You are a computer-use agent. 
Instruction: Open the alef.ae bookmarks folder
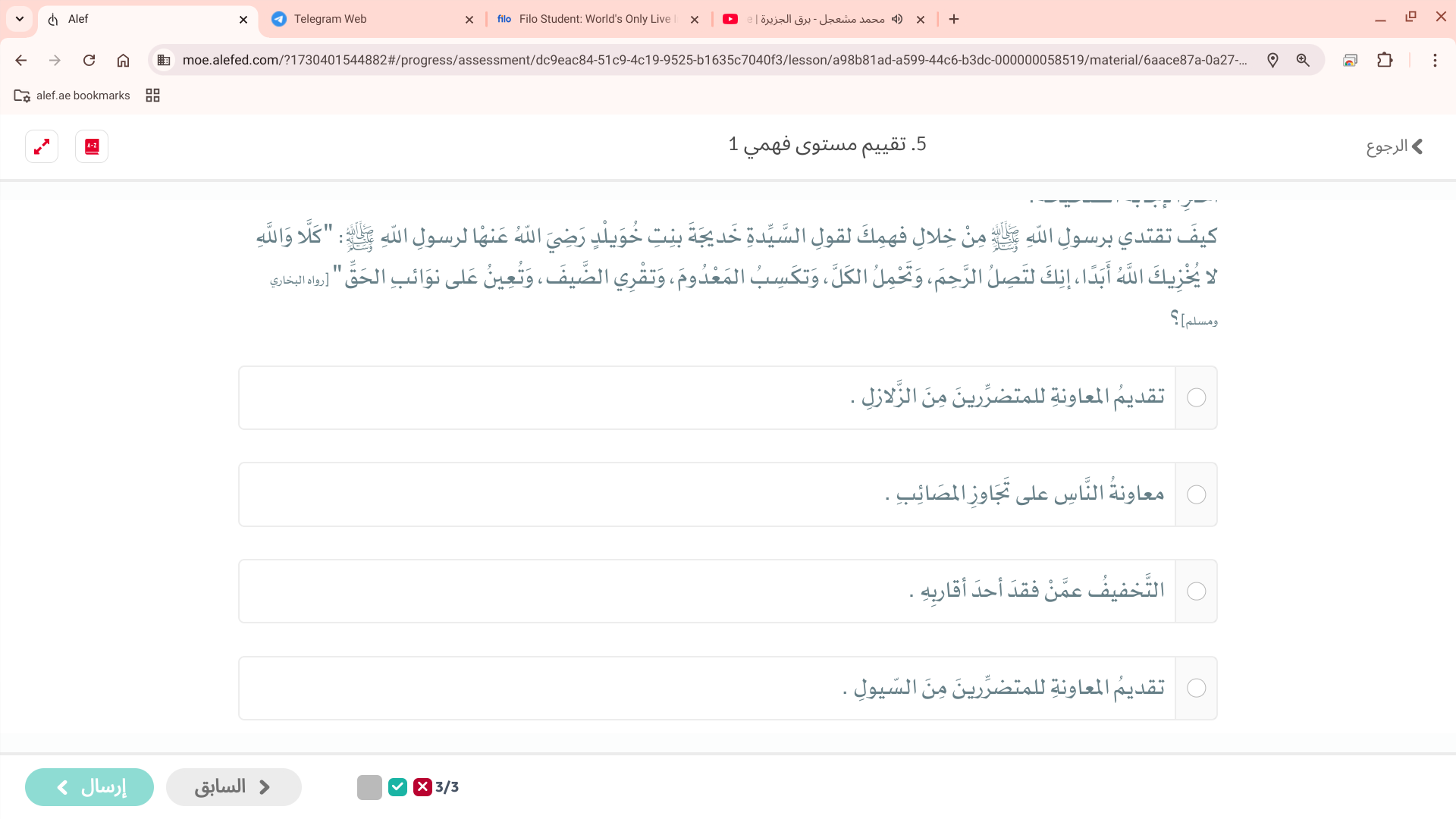[x=72, y=95]
